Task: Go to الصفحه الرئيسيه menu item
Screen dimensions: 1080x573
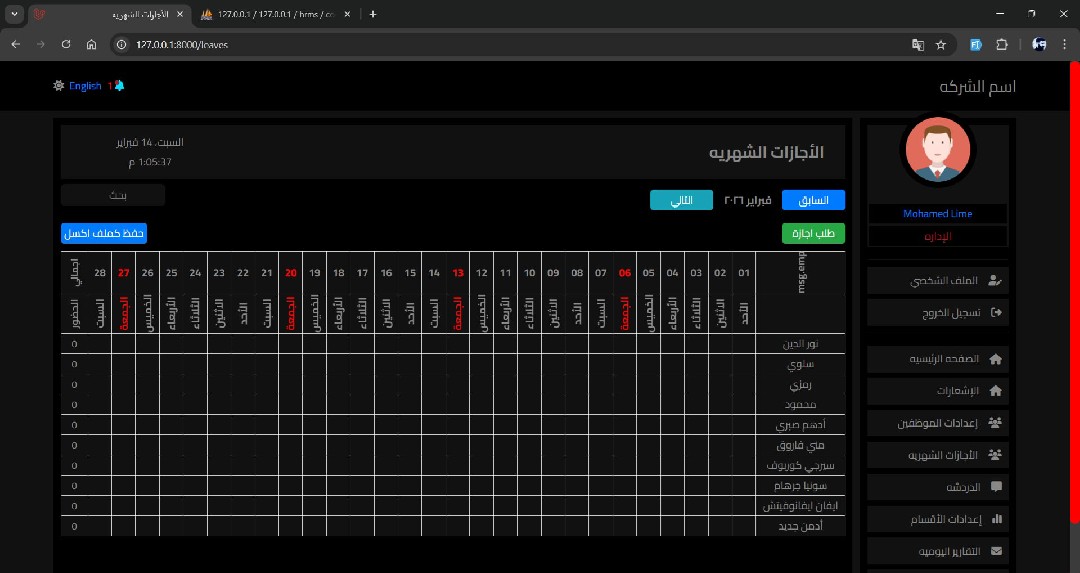Action: [x=937, y=359]
